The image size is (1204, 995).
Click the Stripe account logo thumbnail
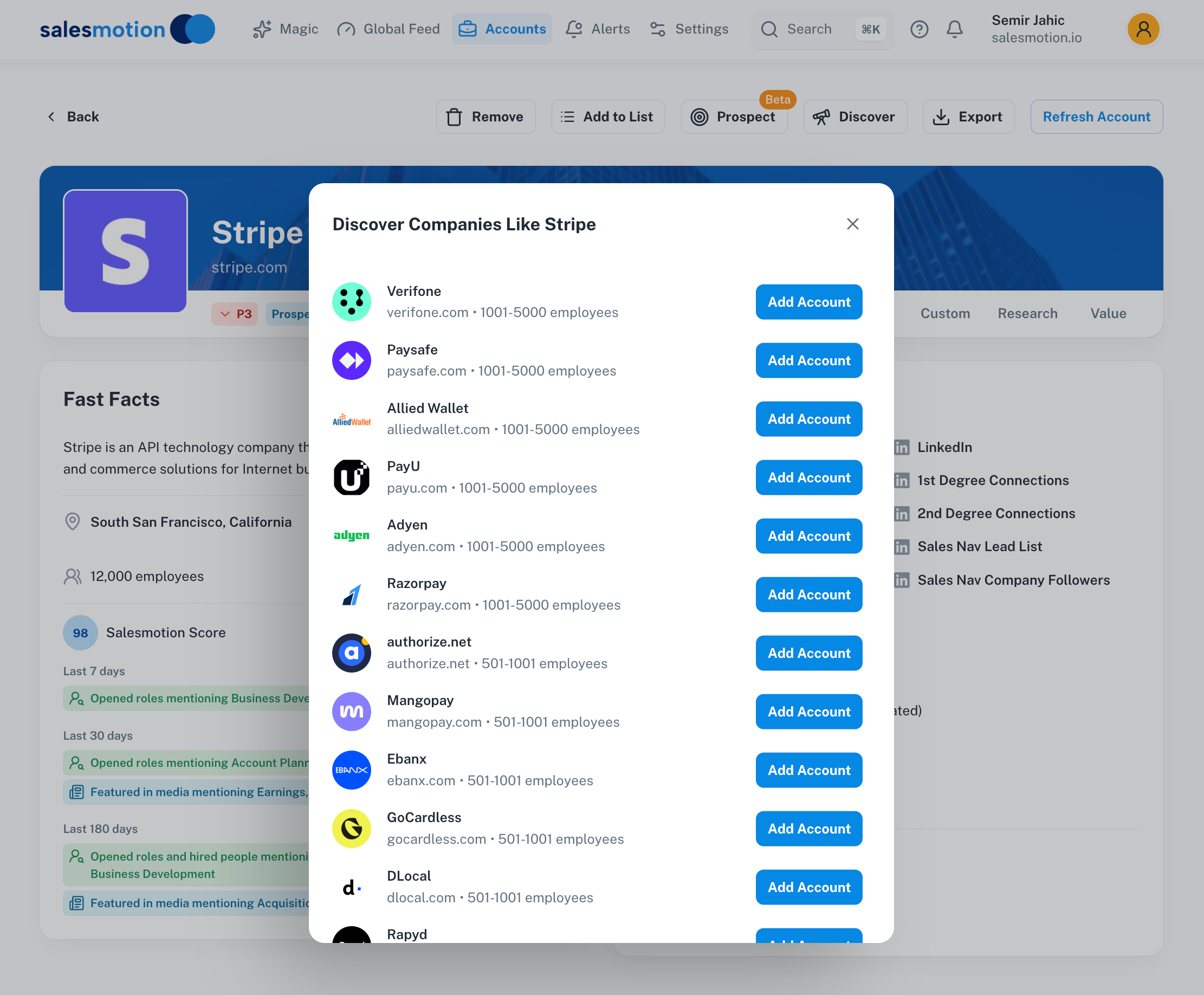[126, 251]
